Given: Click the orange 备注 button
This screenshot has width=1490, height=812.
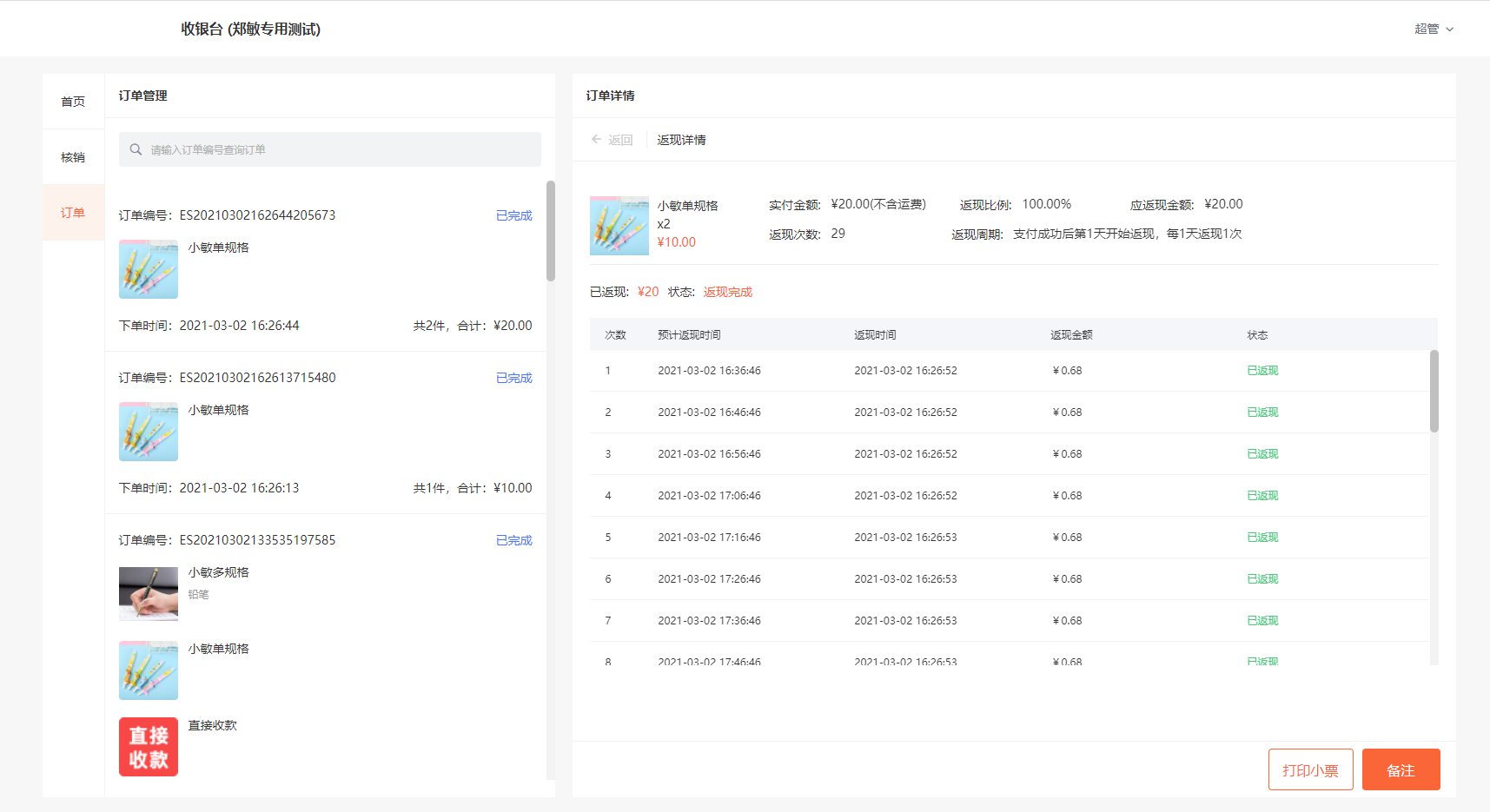Looking at the screenshot, I should click(x=1401, y=769).
